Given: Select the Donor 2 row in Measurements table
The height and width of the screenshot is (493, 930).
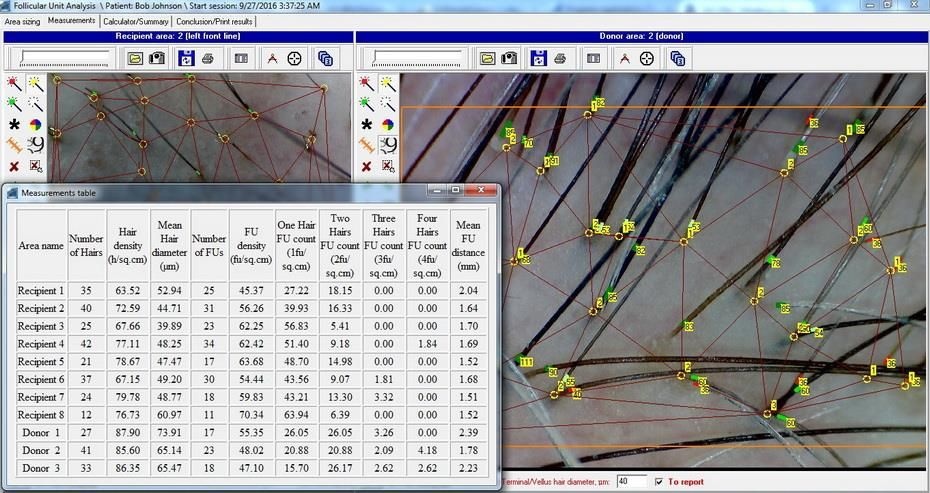Looking at the screenshot, I should coord(40,451).
